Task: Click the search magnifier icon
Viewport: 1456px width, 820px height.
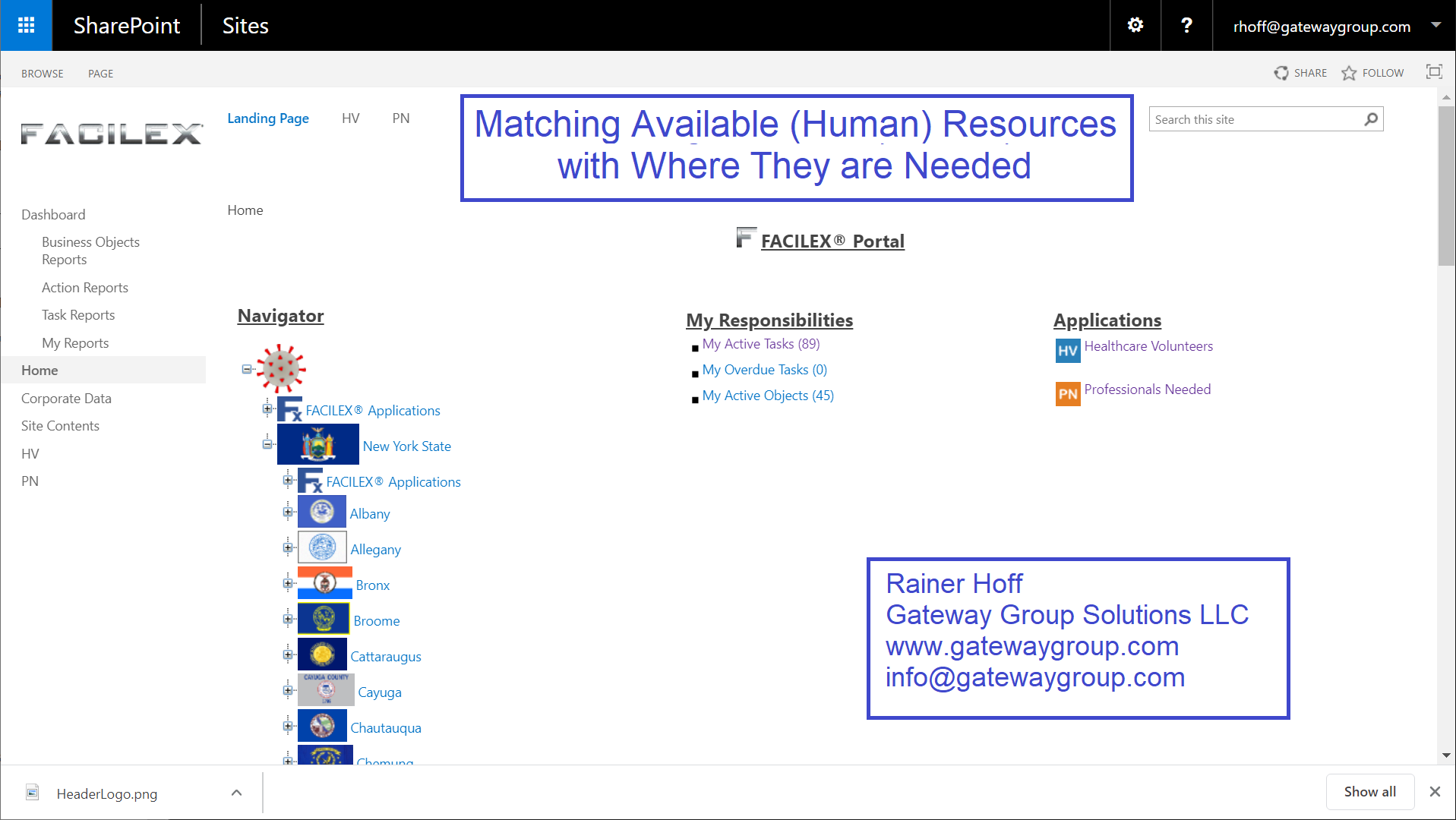Action: [x=1371, y=119]
